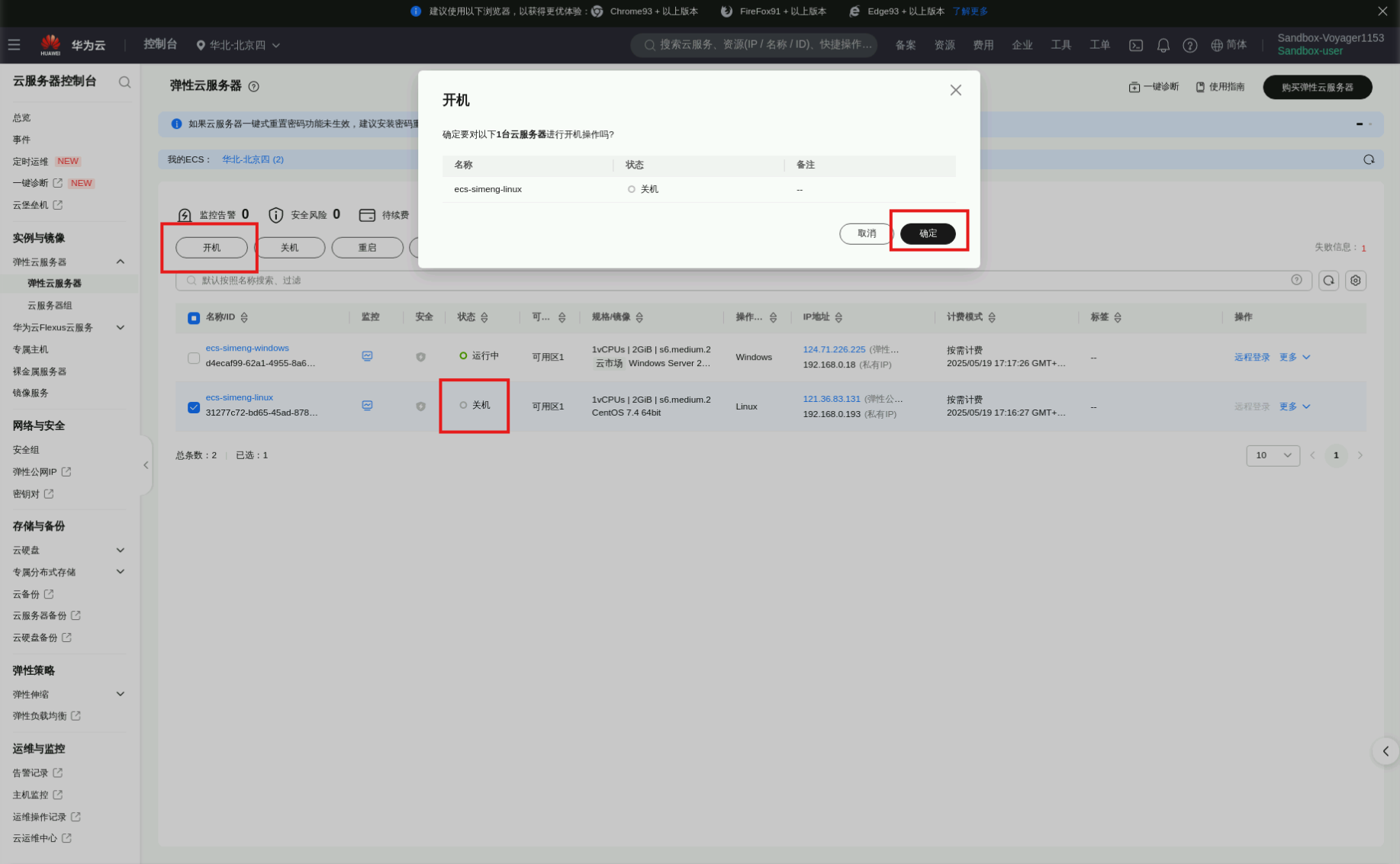
Task: Uncheck the ecs-simeng-linux row checkbox
Action: point(194,407)
